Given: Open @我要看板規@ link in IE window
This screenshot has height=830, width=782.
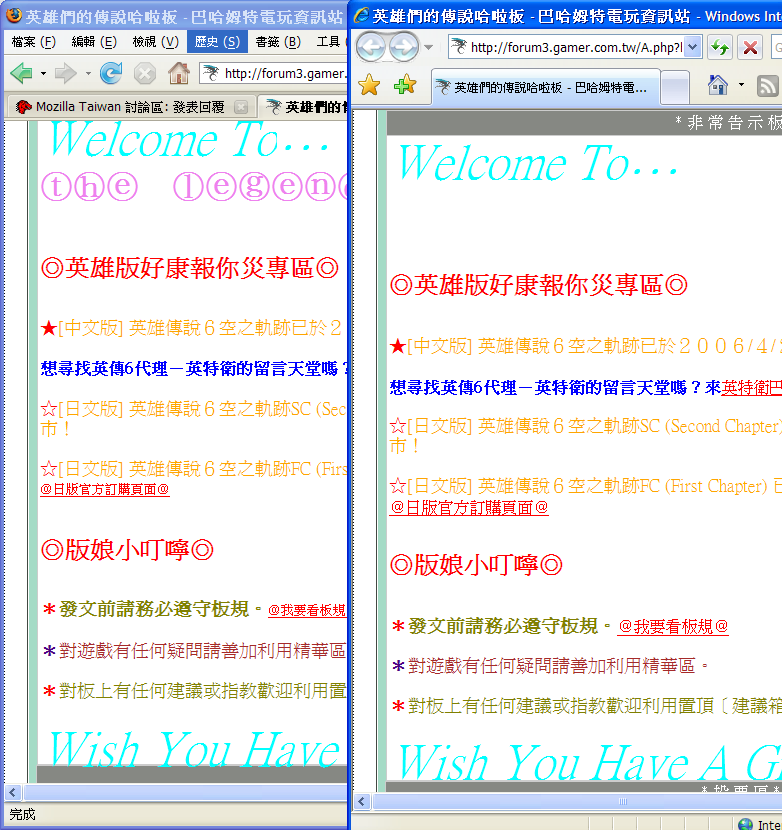Looking at the screenshot, I should 673,626.
